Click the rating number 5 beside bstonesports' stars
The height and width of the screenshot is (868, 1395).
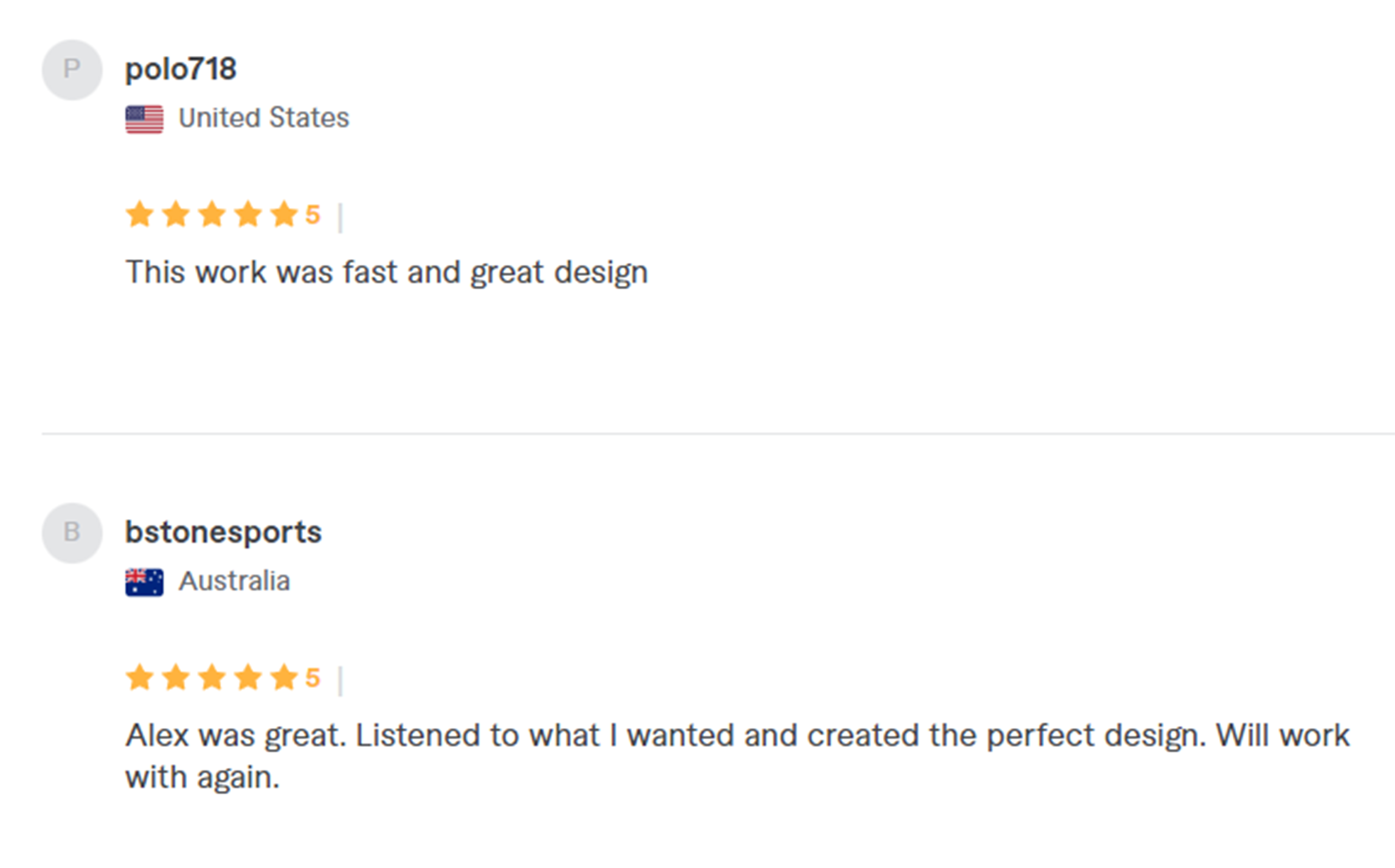[x=313, y=678]
